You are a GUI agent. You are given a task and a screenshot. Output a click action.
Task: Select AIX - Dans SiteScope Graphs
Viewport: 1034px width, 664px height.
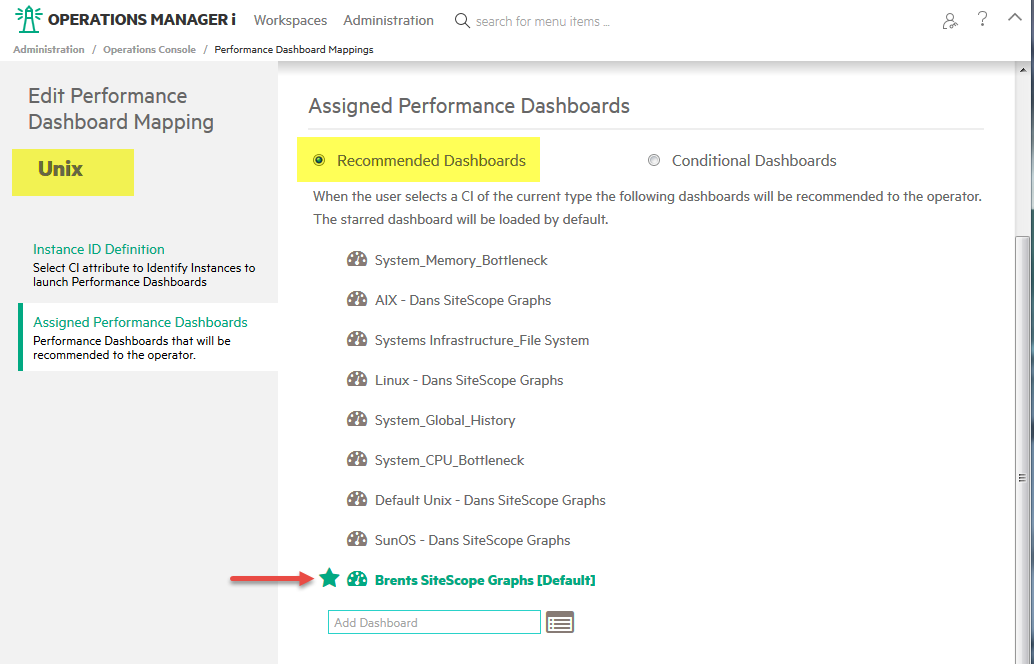pos(463,300)
